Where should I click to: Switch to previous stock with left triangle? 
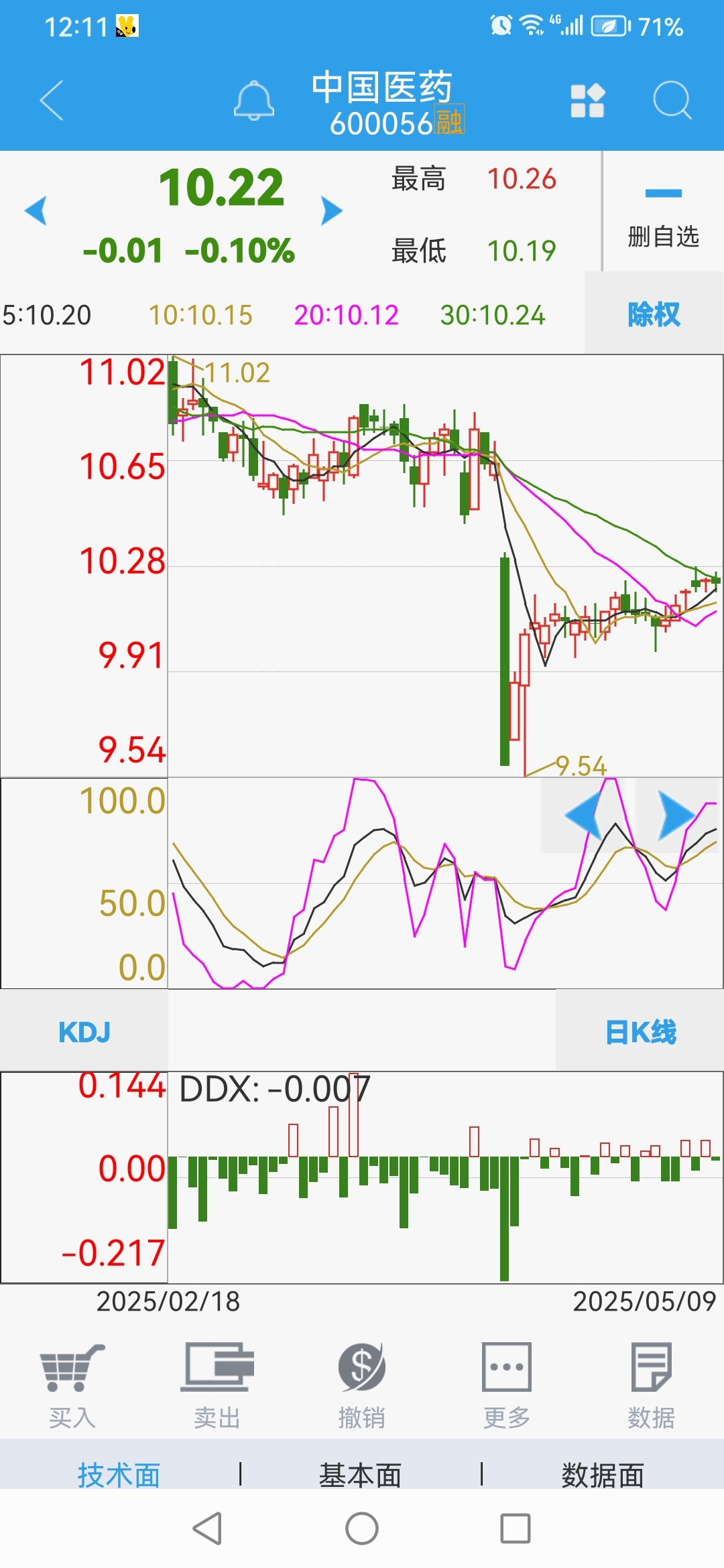point(36,210)
